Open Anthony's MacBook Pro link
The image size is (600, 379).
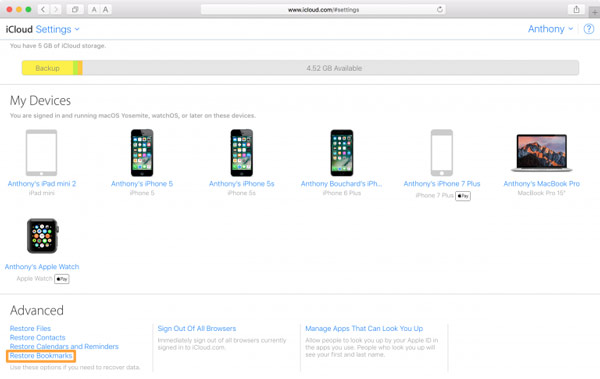541,184
